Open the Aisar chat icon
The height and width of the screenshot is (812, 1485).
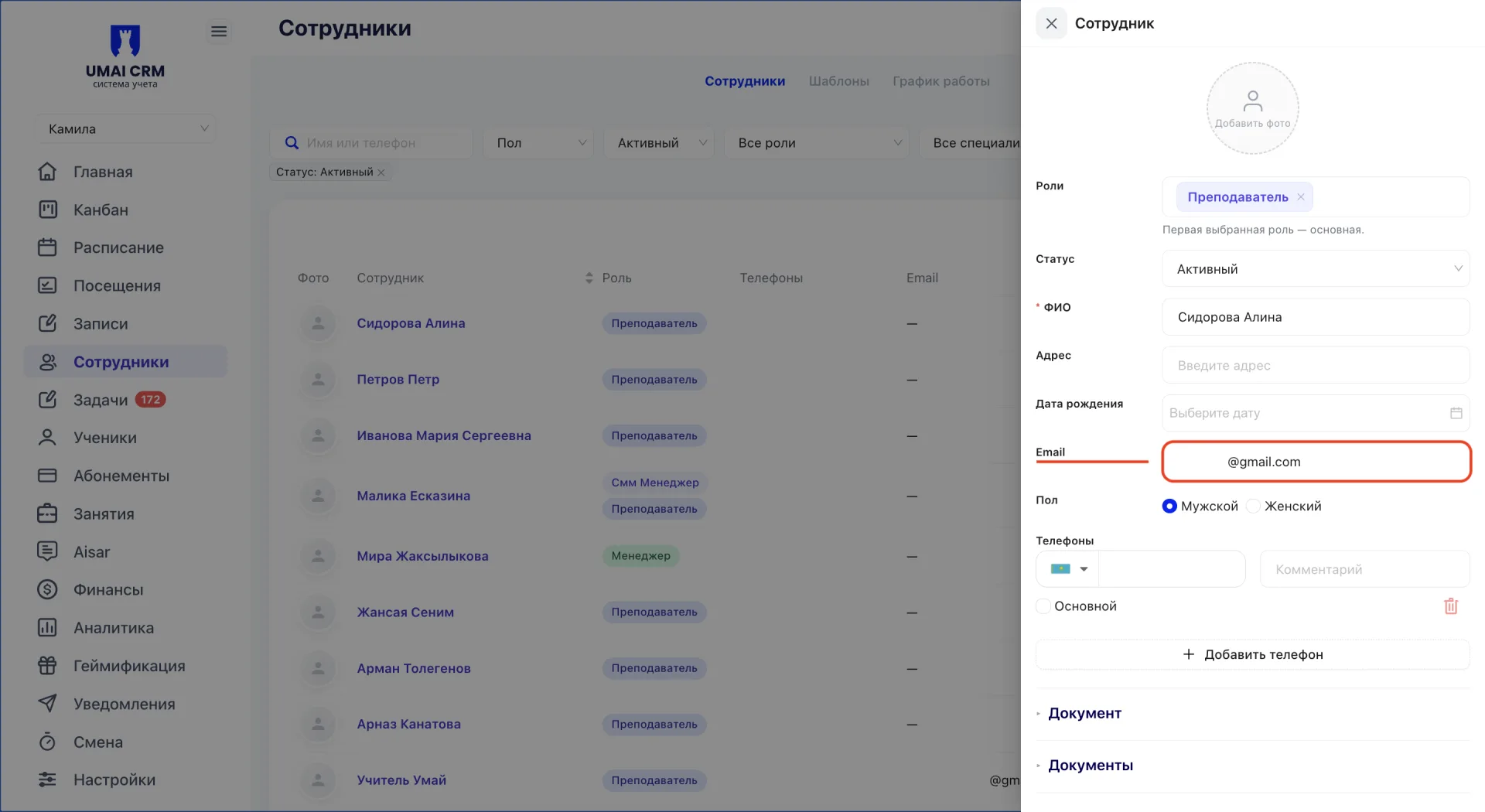pos(47,551)
